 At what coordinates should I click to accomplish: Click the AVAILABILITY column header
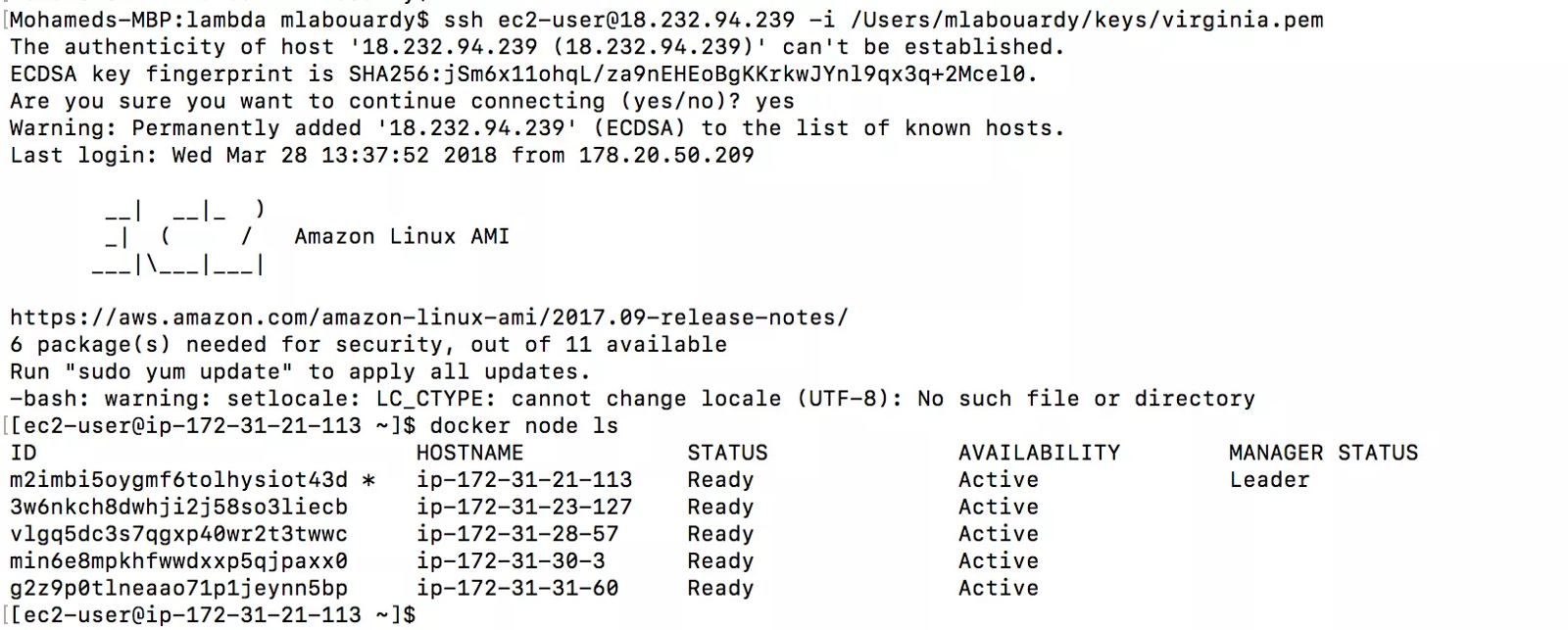1039,453
